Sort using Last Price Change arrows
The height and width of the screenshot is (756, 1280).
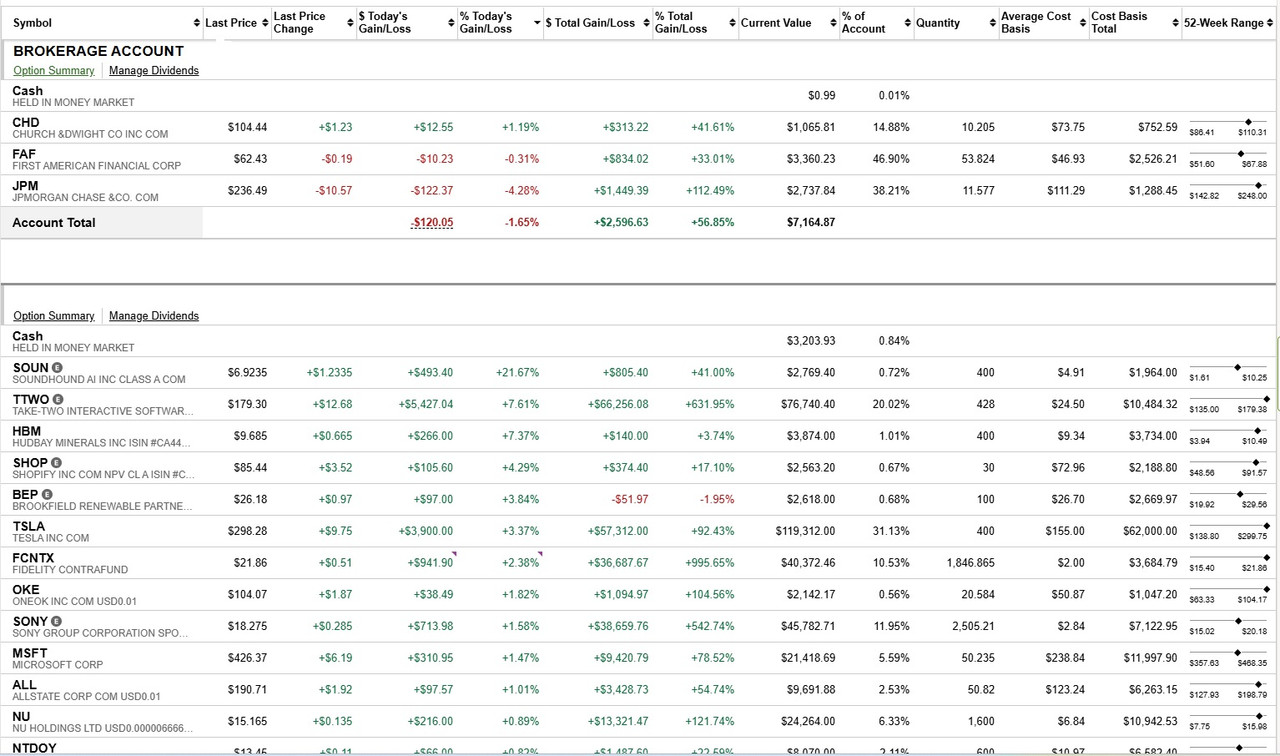350,23
